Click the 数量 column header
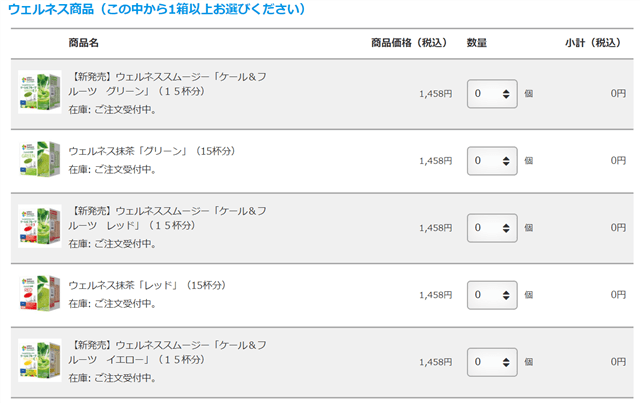 (x=477, y=43)
